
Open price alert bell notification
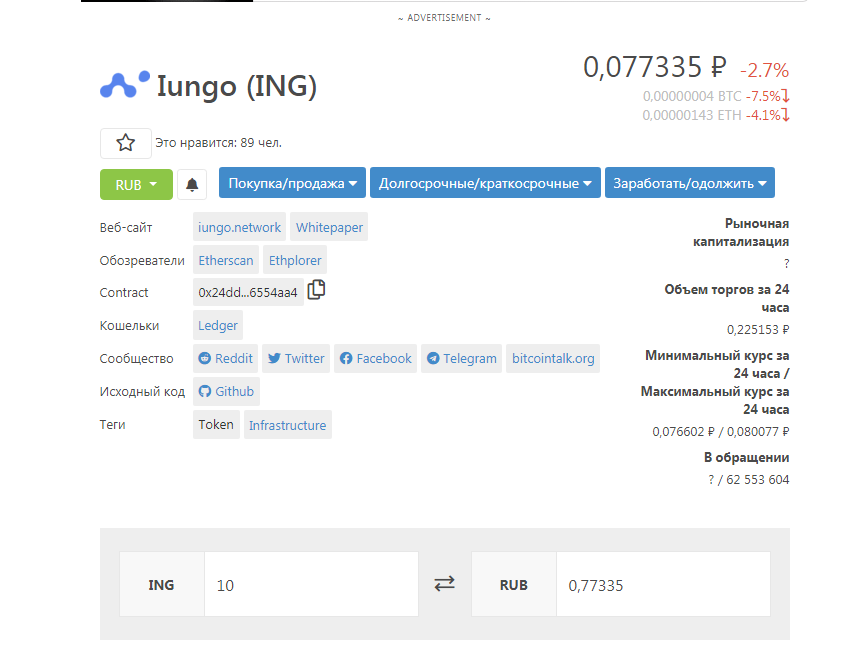(x=192, y=185)
